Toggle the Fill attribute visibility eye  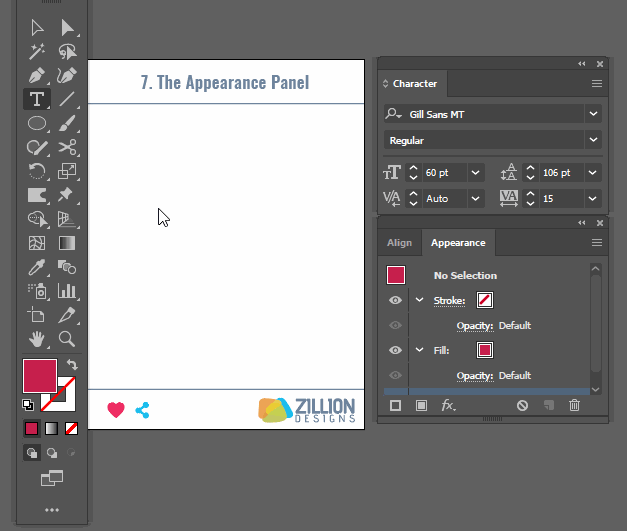(395, 350)
